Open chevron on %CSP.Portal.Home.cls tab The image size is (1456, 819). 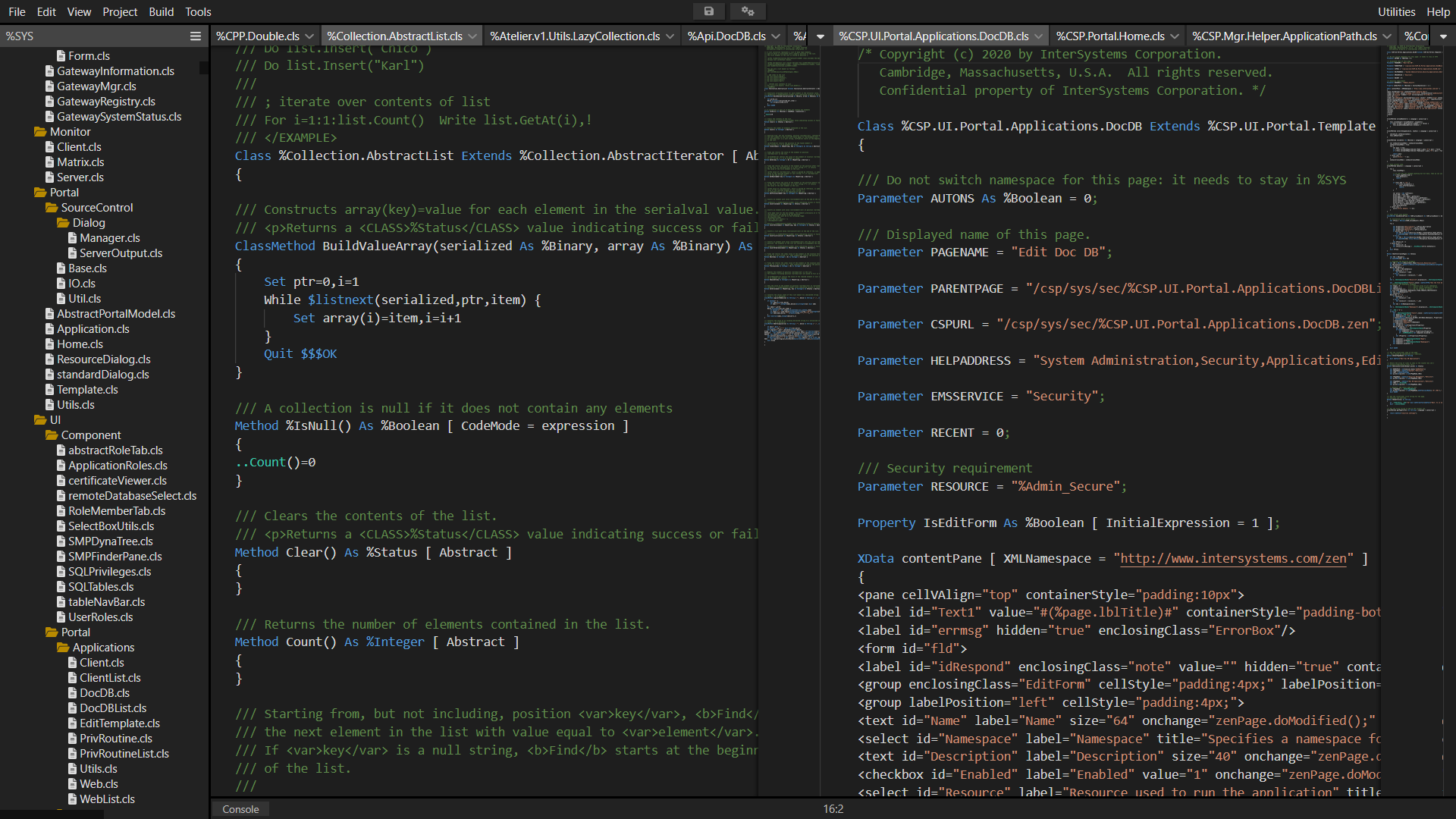pos(1175,36)
